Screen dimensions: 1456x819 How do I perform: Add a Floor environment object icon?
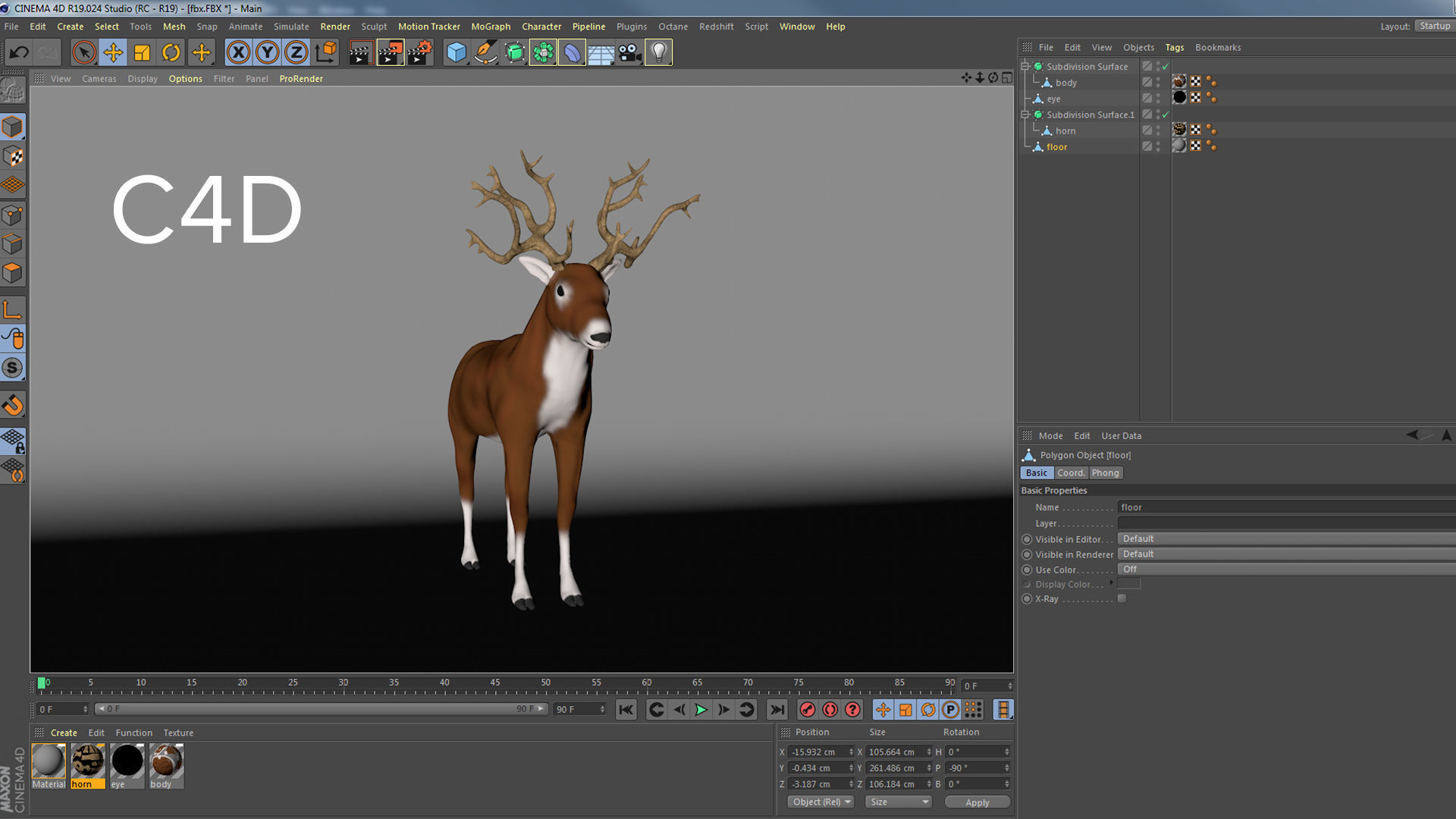click(601, 52)
